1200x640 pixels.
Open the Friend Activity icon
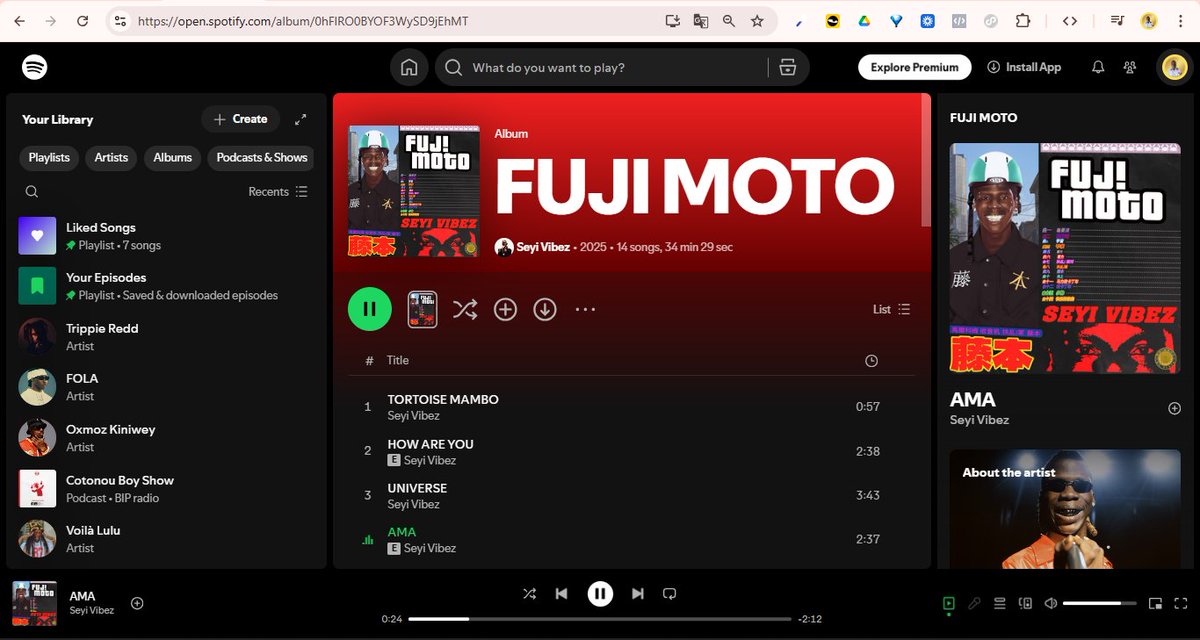pos(1130,67)
